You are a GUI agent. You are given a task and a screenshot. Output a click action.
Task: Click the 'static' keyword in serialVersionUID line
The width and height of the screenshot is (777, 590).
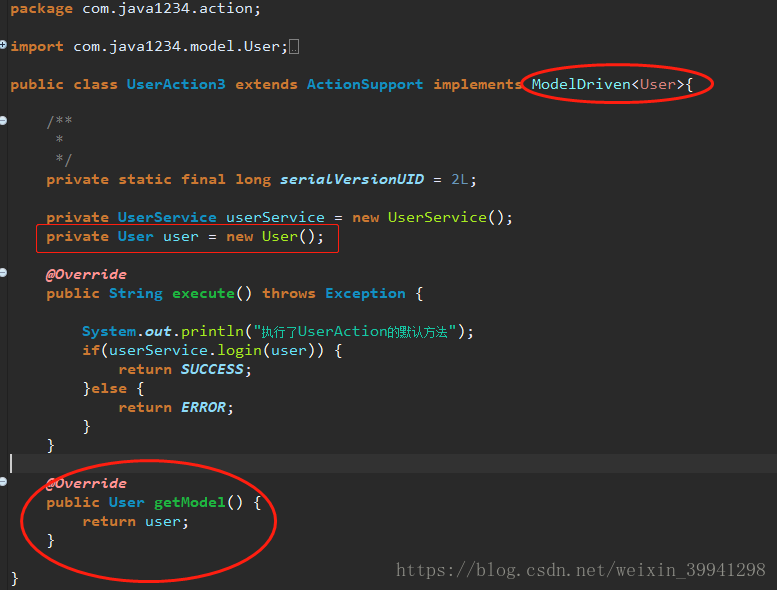click(x=145, y=179)
